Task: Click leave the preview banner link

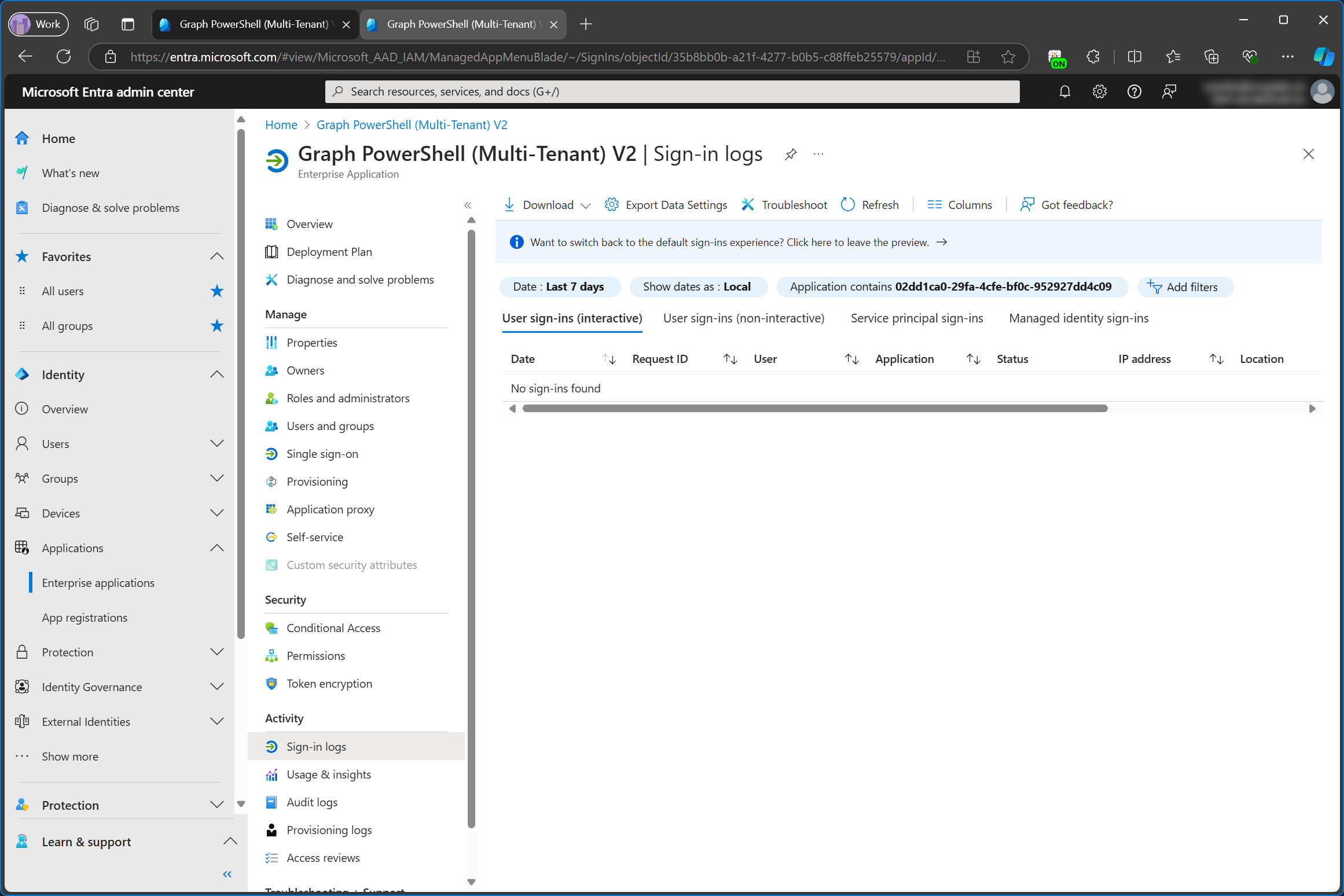Action: [739, 243]
